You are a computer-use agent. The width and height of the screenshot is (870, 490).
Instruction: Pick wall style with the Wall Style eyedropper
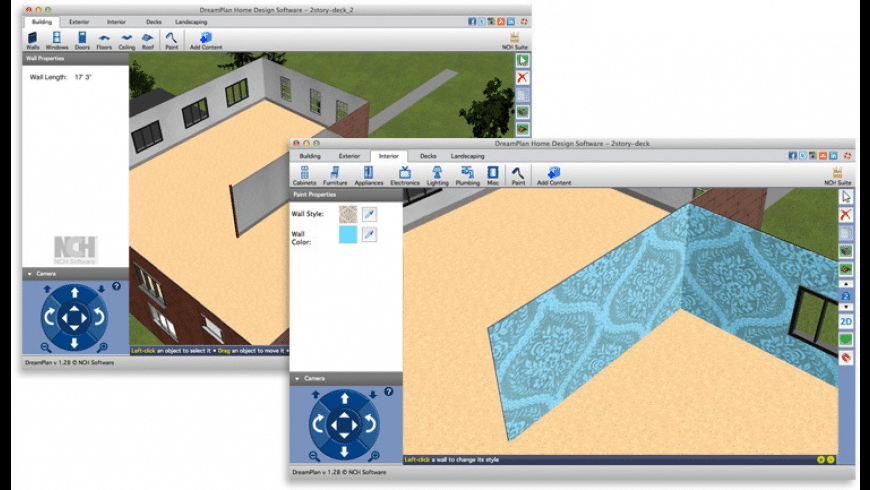(x=369, y=214)
